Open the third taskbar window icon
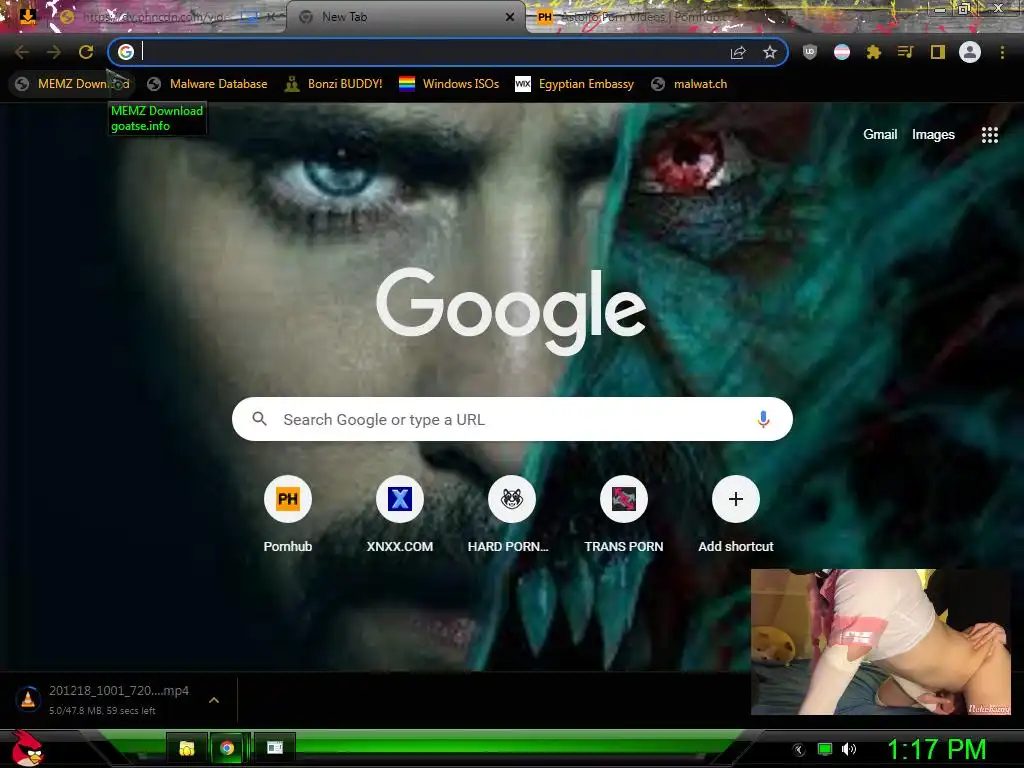 [x=275, y=748]
